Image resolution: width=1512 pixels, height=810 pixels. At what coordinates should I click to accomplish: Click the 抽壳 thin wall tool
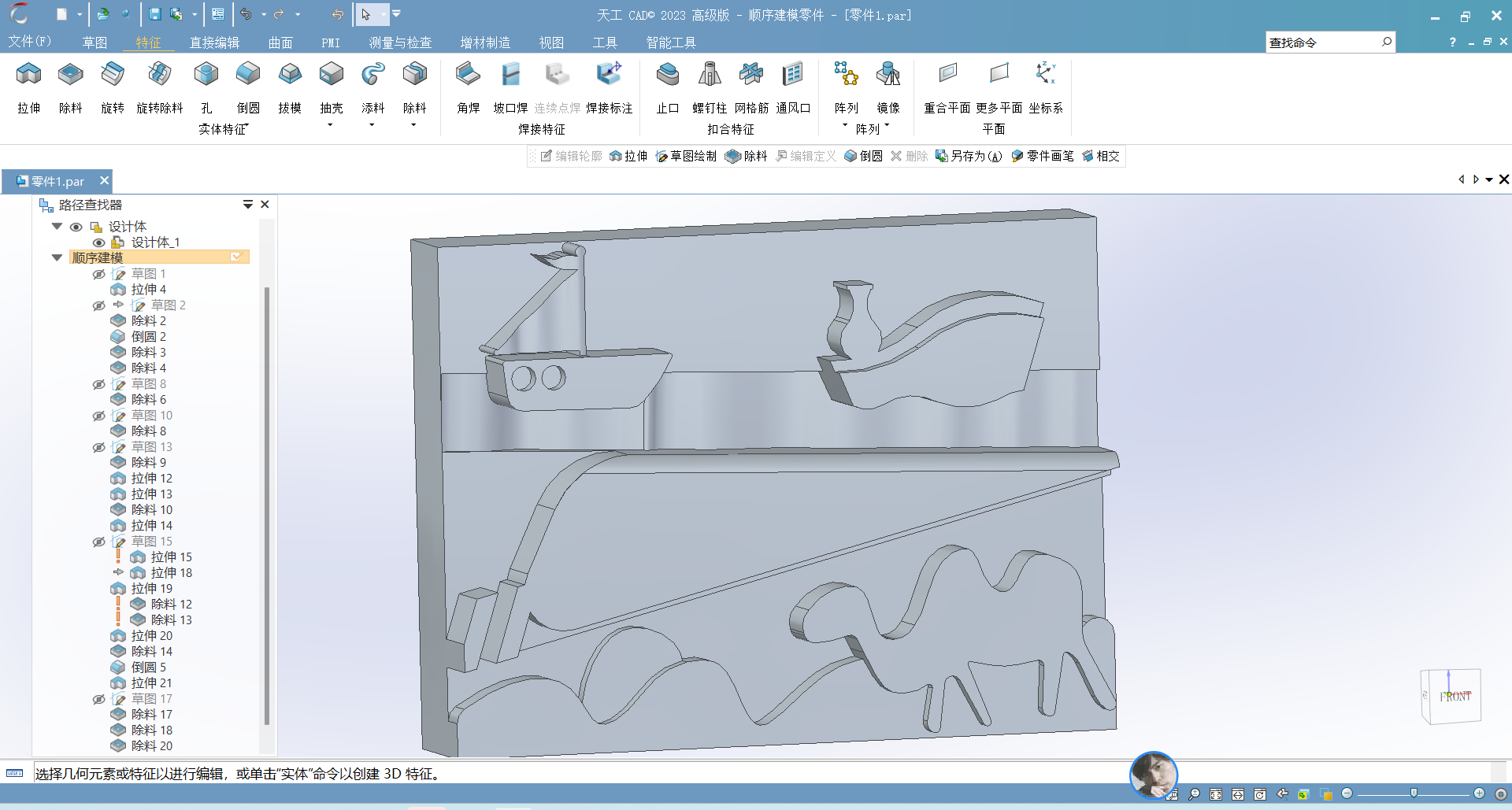pyautogui.click(x=332, y=87)
